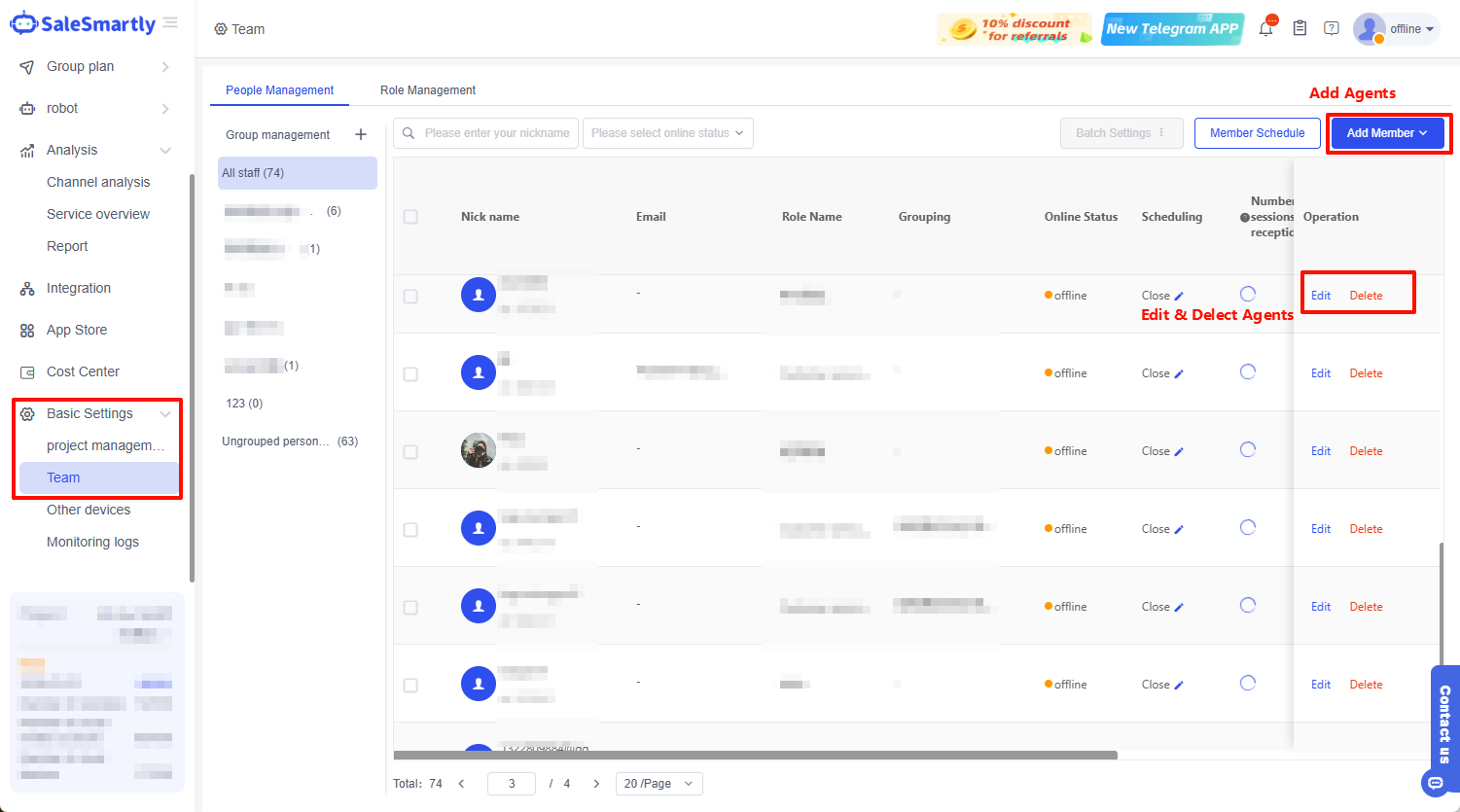Screen dimensions: 1460x812
Task: Switch to the Role Management tab
Action: point(428,90)
